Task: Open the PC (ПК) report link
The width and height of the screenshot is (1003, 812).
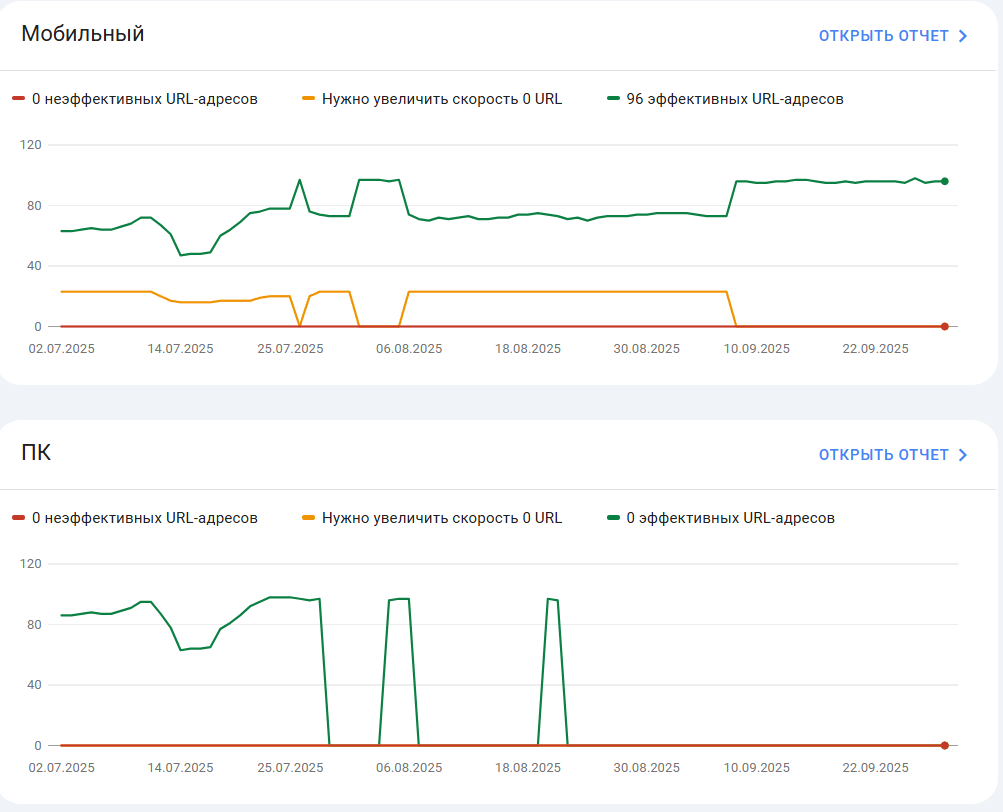Action: (893, 455)
